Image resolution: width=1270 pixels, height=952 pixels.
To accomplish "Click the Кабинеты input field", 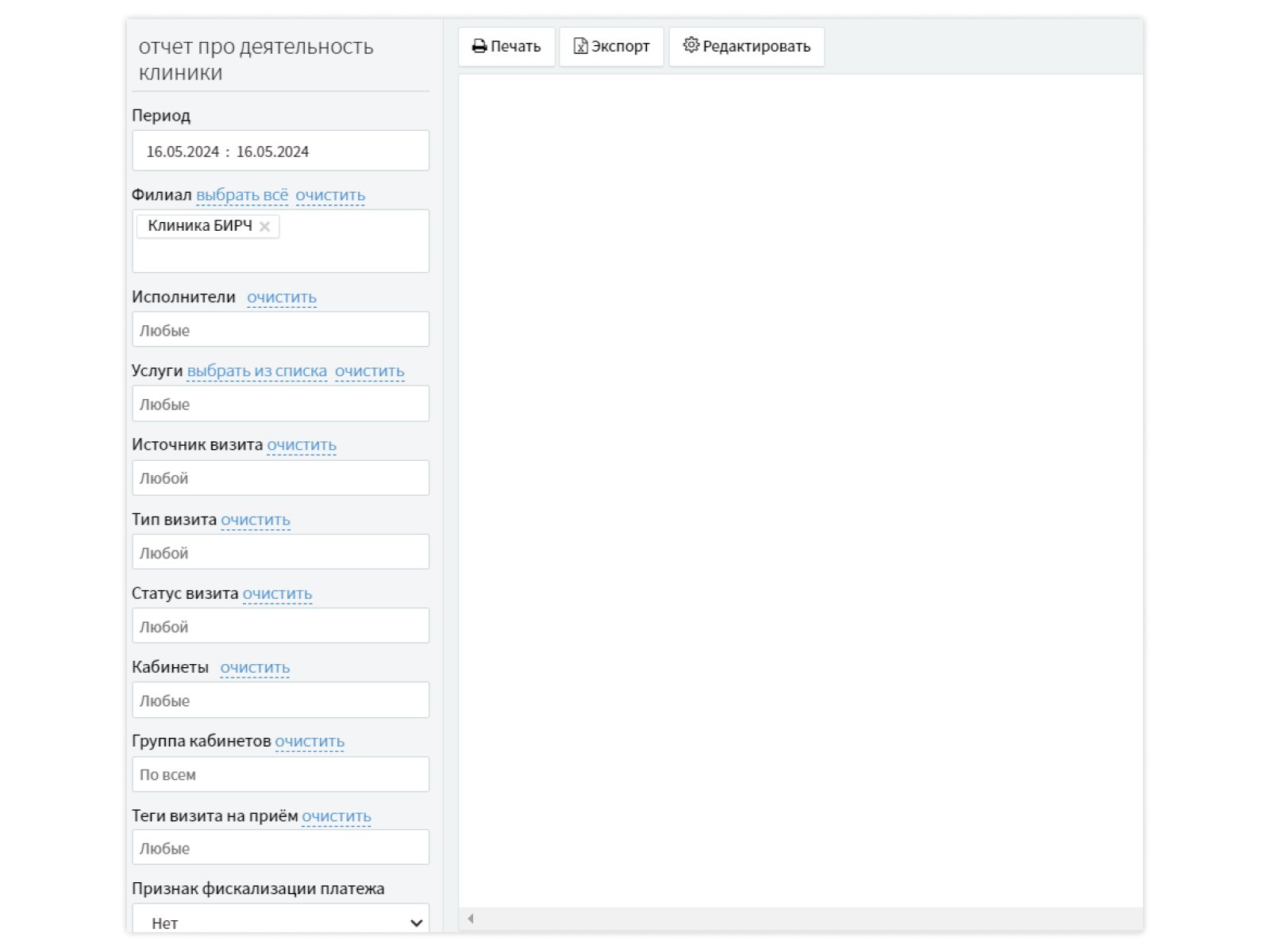I will (280, 701).
